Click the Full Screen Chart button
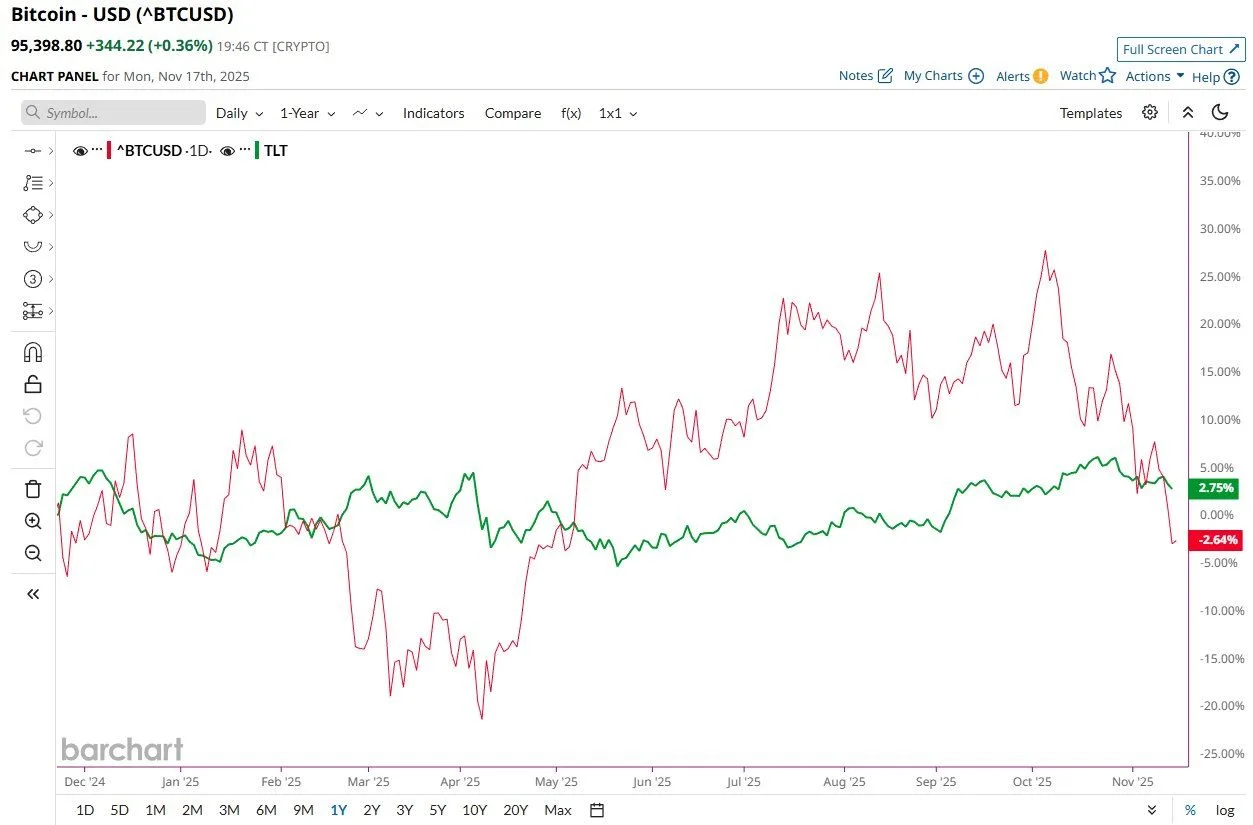 pyautogui.click(x=1181, y=49)
